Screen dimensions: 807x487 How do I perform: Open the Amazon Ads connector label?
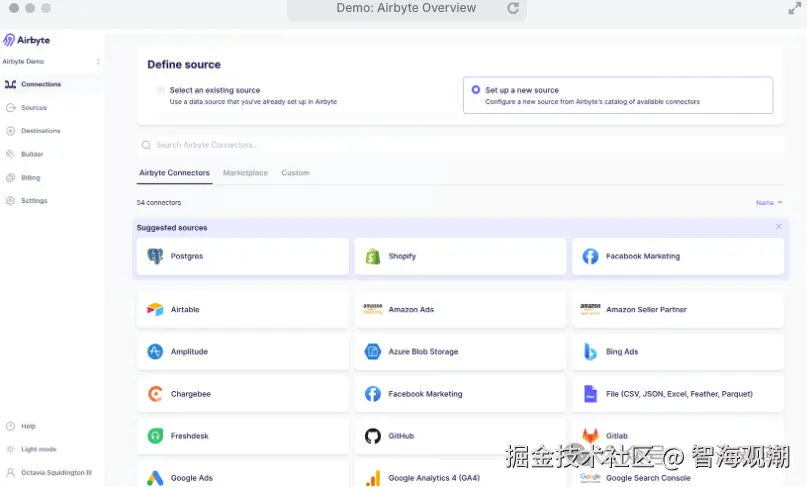point(411,309)
